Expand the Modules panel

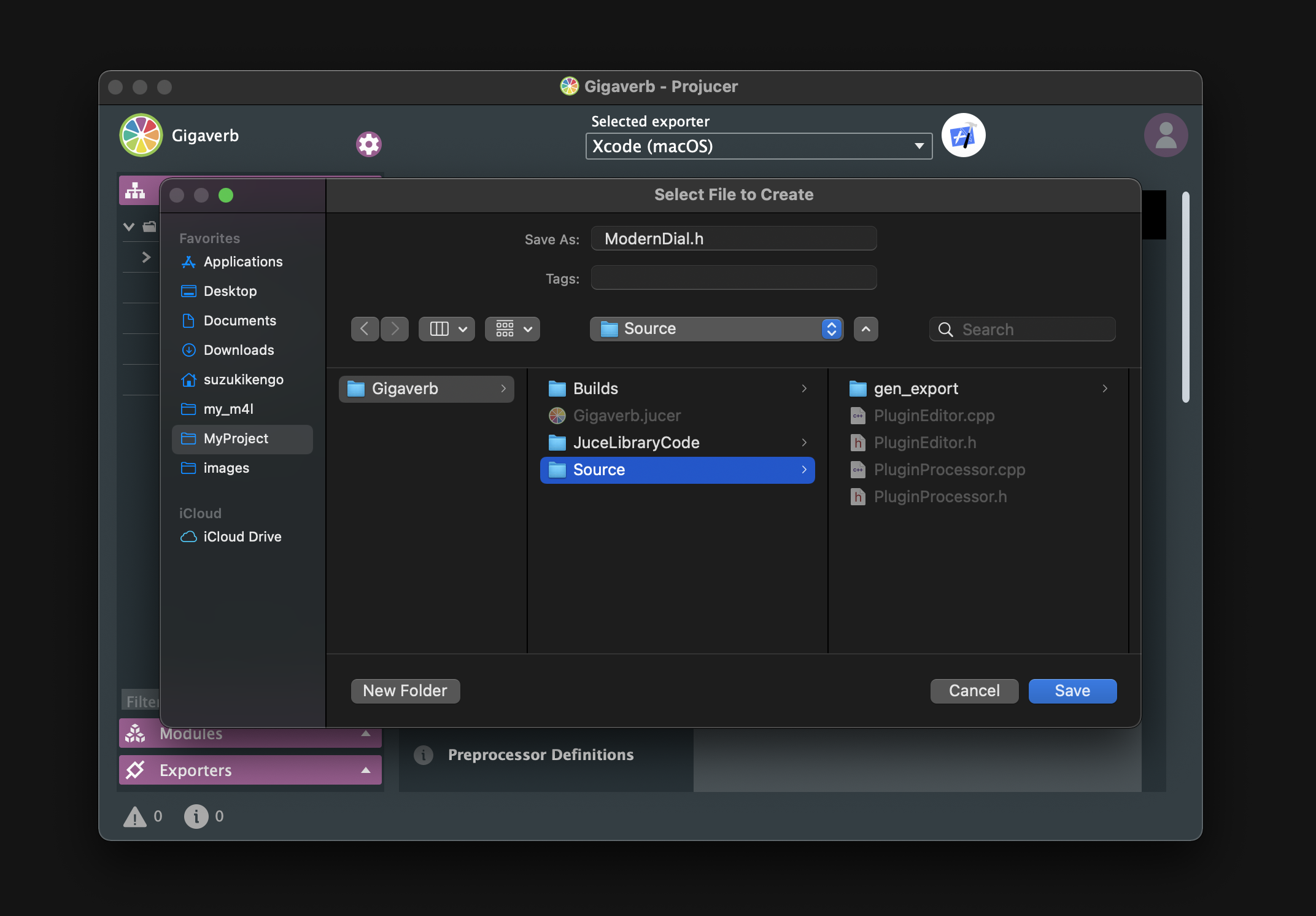[x=366, y=733]
